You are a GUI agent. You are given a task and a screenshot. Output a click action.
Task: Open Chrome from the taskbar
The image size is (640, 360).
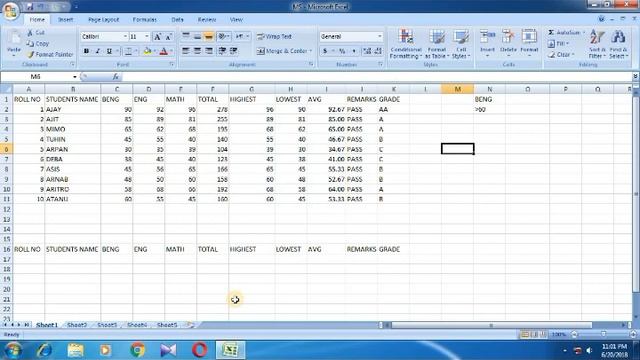coord(138,350)
